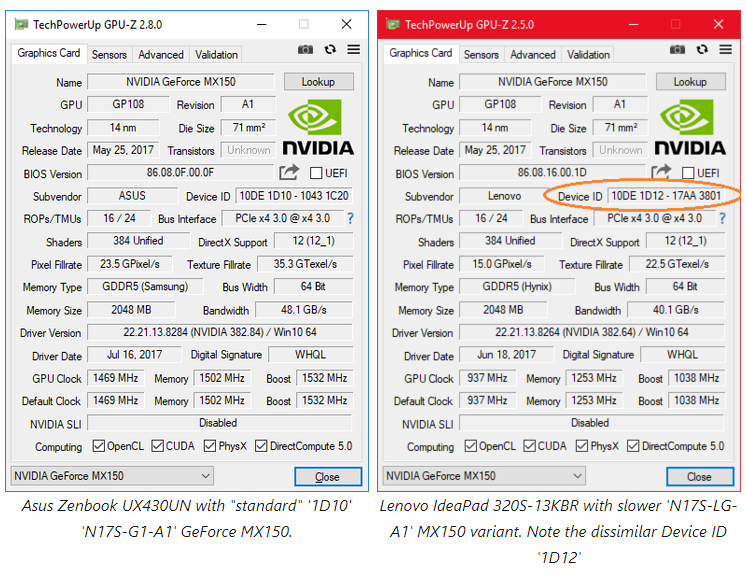Click Pixel Fillrate 23.5 GPixel/s value
The image size is (746, 583).
(x=130, y=264)
